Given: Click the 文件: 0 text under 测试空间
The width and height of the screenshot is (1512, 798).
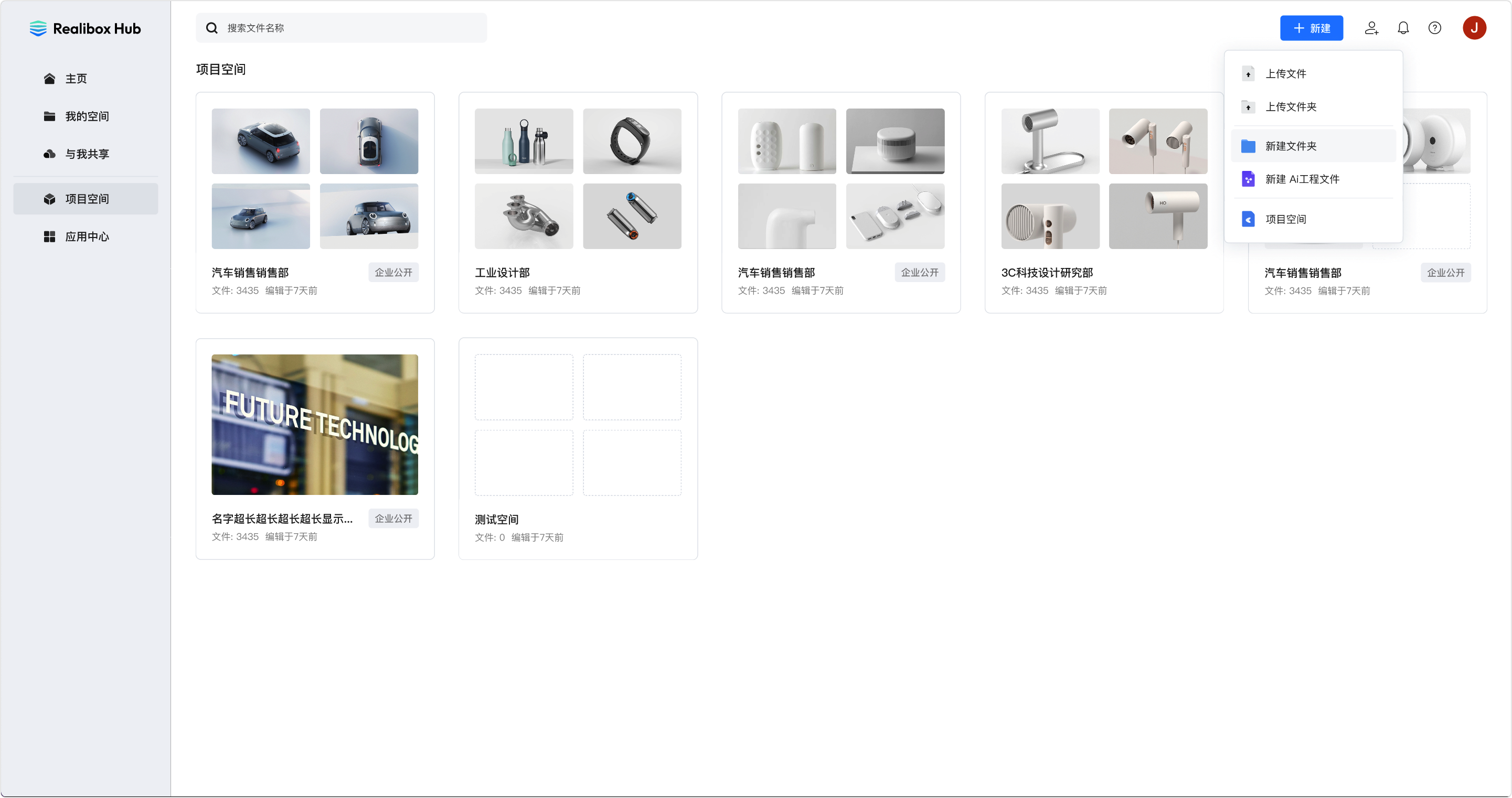Looking at the screenshot, I should tap(489, 537).
